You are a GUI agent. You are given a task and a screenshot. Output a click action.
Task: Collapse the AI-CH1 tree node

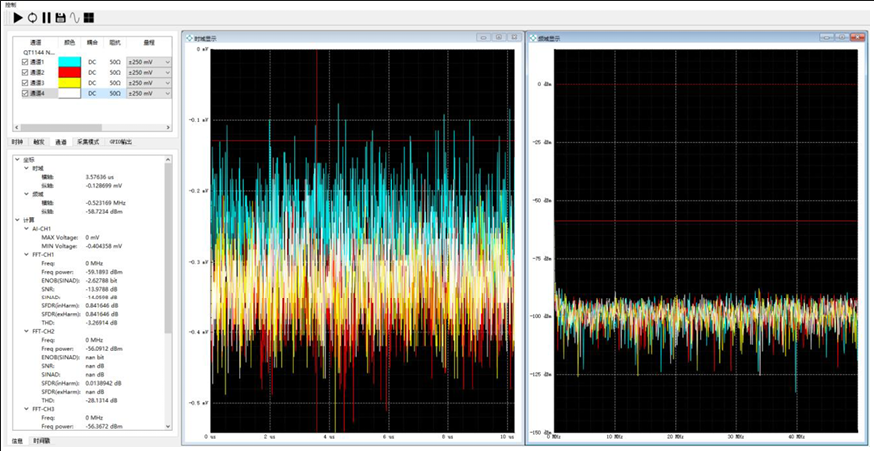pyautogui.click(x=25, y=229)
